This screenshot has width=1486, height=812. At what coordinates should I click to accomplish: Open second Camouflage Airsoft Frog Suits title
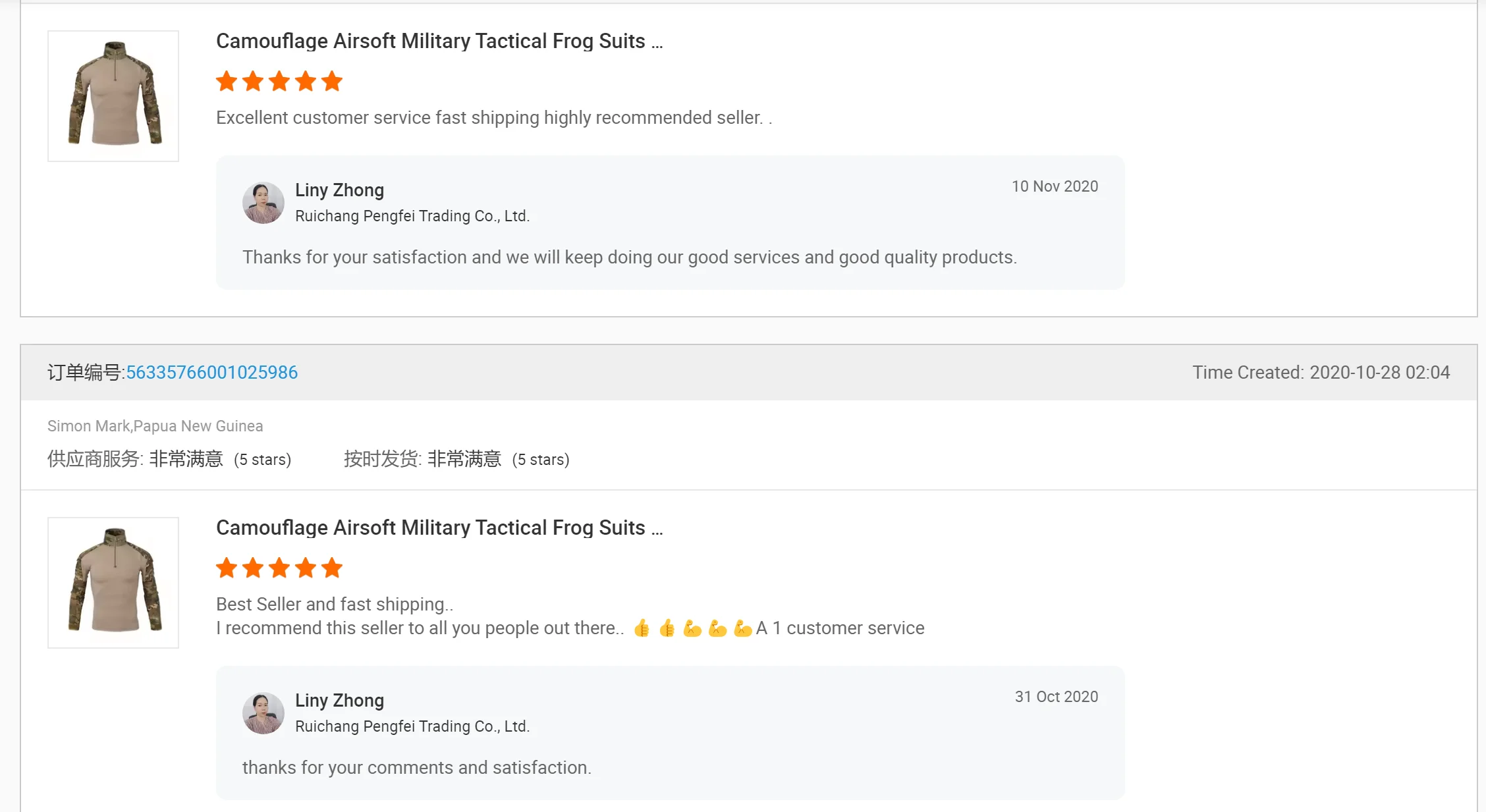click(x=439, y=528)
